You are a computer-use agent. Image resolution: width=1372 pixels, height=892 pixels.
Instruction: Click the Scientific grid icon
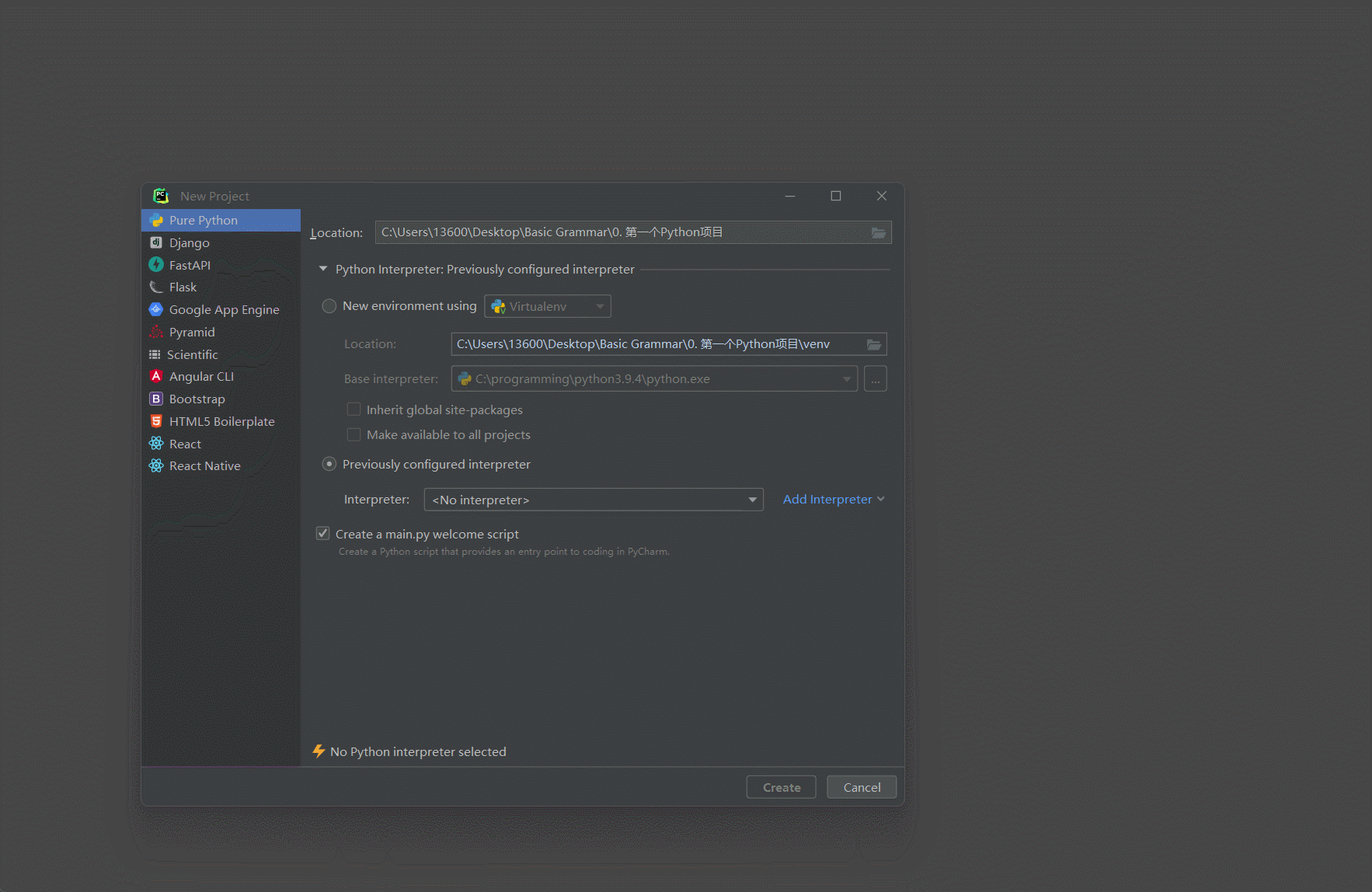pos(155,354)
